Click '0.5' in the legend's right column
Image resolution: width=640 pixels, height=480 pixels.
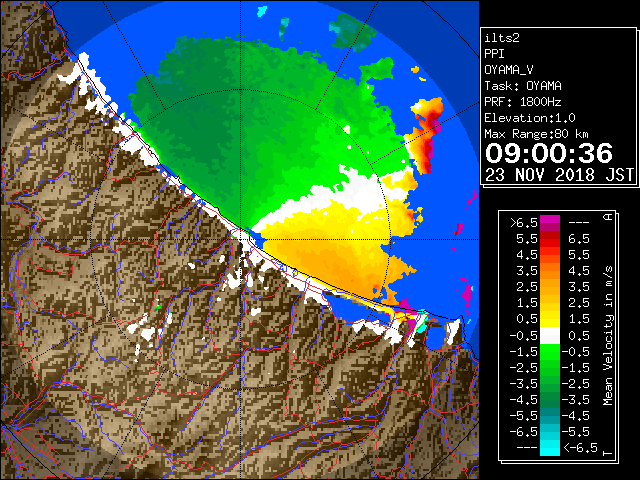click(579, 336)
